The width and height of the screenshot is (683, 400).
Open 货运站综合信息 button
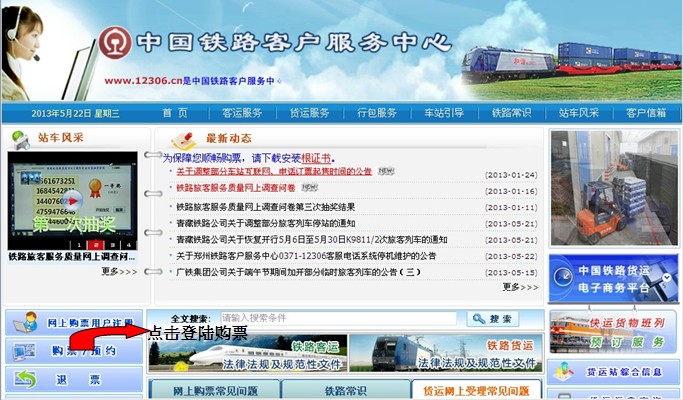[613, 372]
